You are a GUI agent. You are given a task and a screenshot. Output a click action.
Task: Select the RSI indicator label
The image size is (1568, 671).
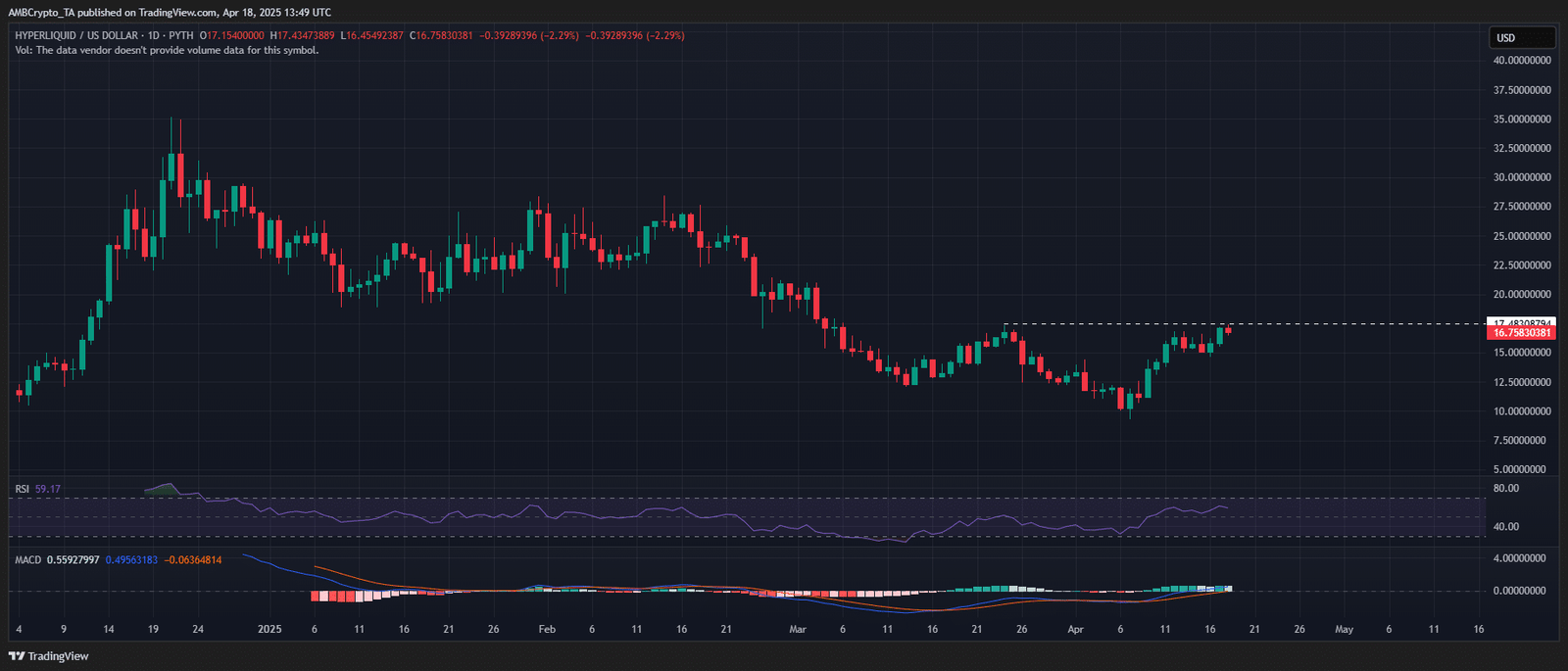pyautogui.click(x=22, y=489)
